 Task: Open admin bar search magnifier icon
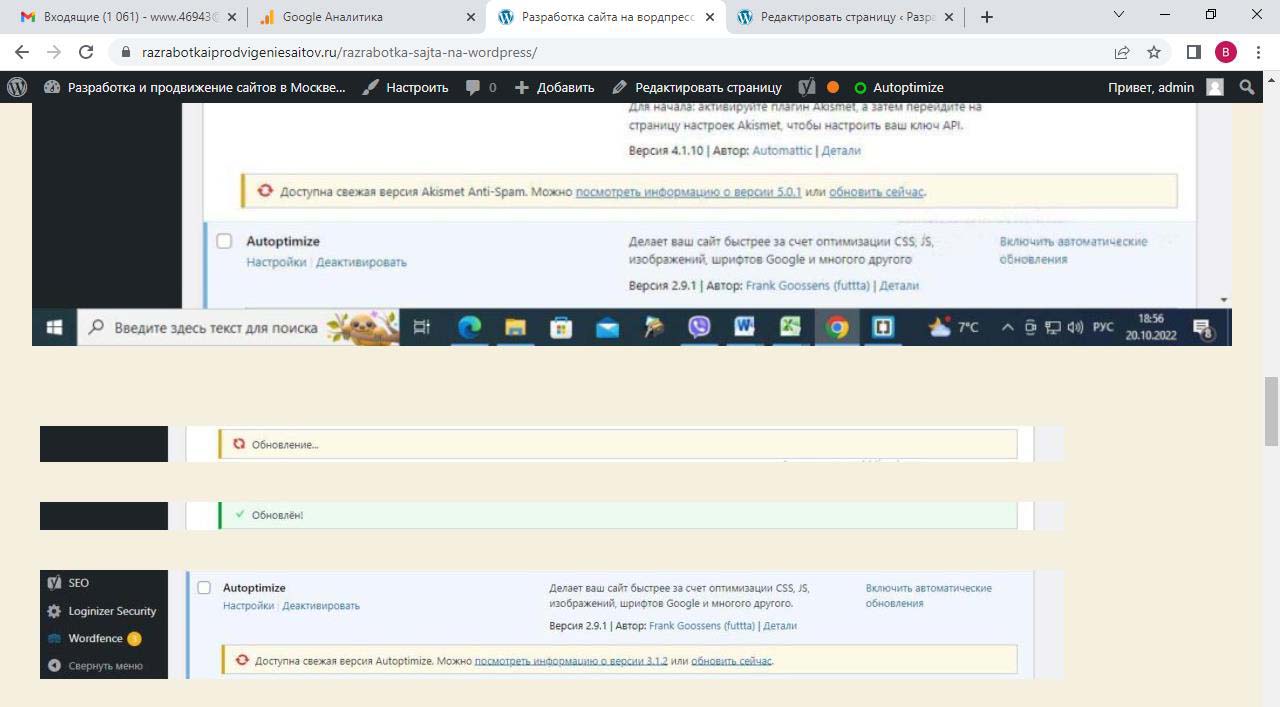pyautogui.click(x=1246, y=87)
